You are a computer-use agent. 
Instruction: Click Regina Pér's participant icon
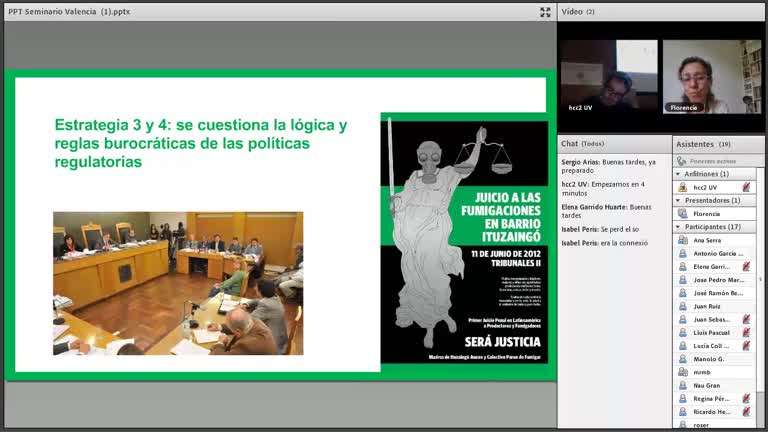[x=683, y=399]
